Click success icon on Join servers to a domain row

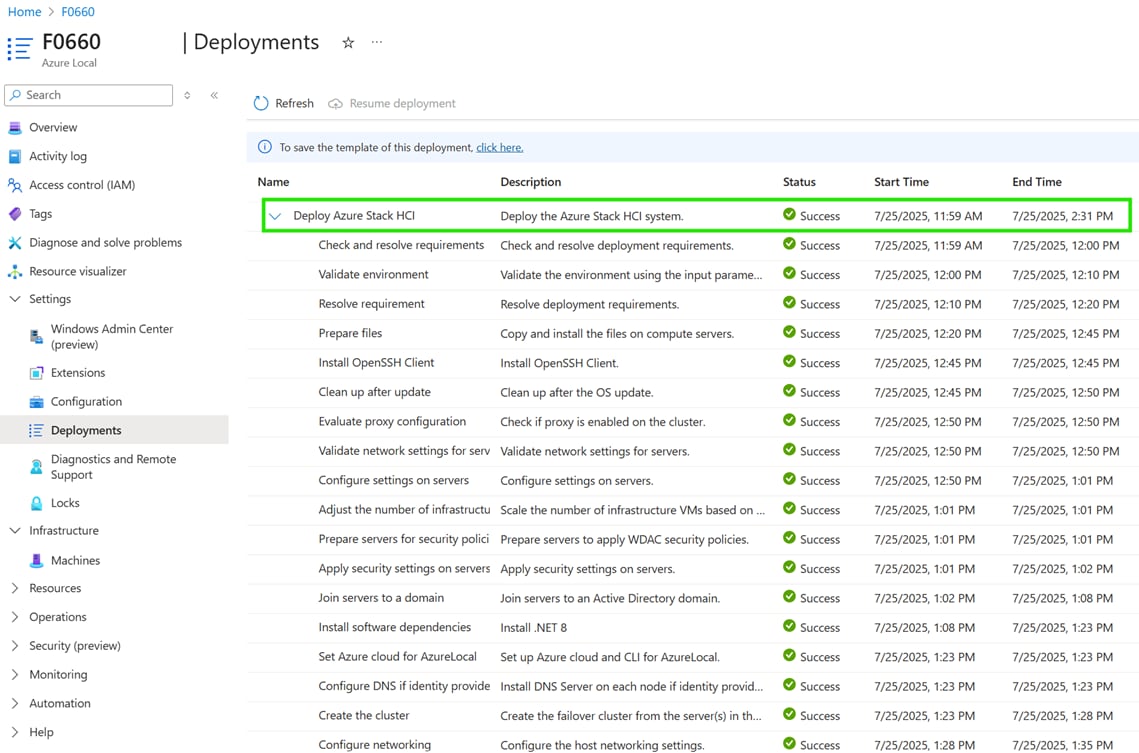pyautogui.click(x=789, y=596)
